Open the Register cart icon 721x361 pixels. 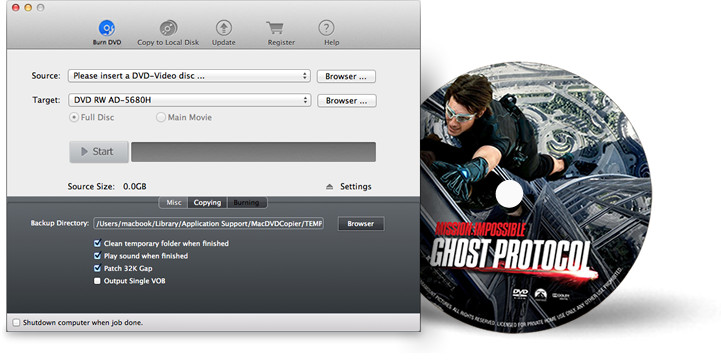[276, 29]
